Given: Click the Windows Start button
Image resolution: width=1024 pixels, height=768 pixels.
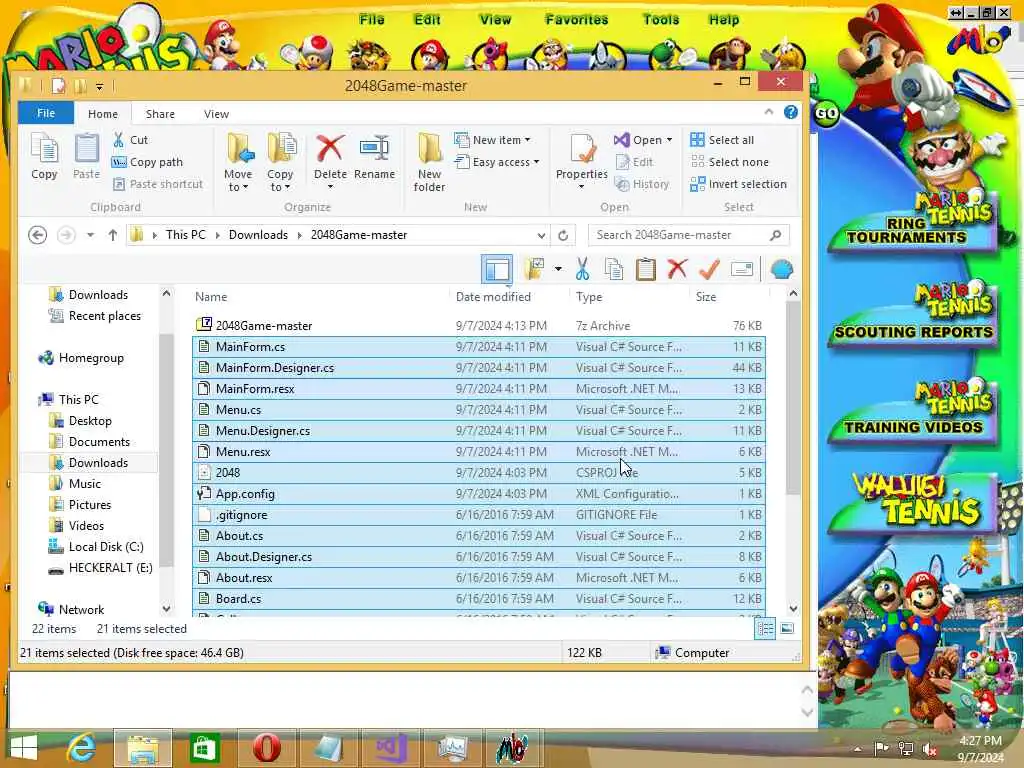Looking at the screenshot, I should tap(24, 747).
